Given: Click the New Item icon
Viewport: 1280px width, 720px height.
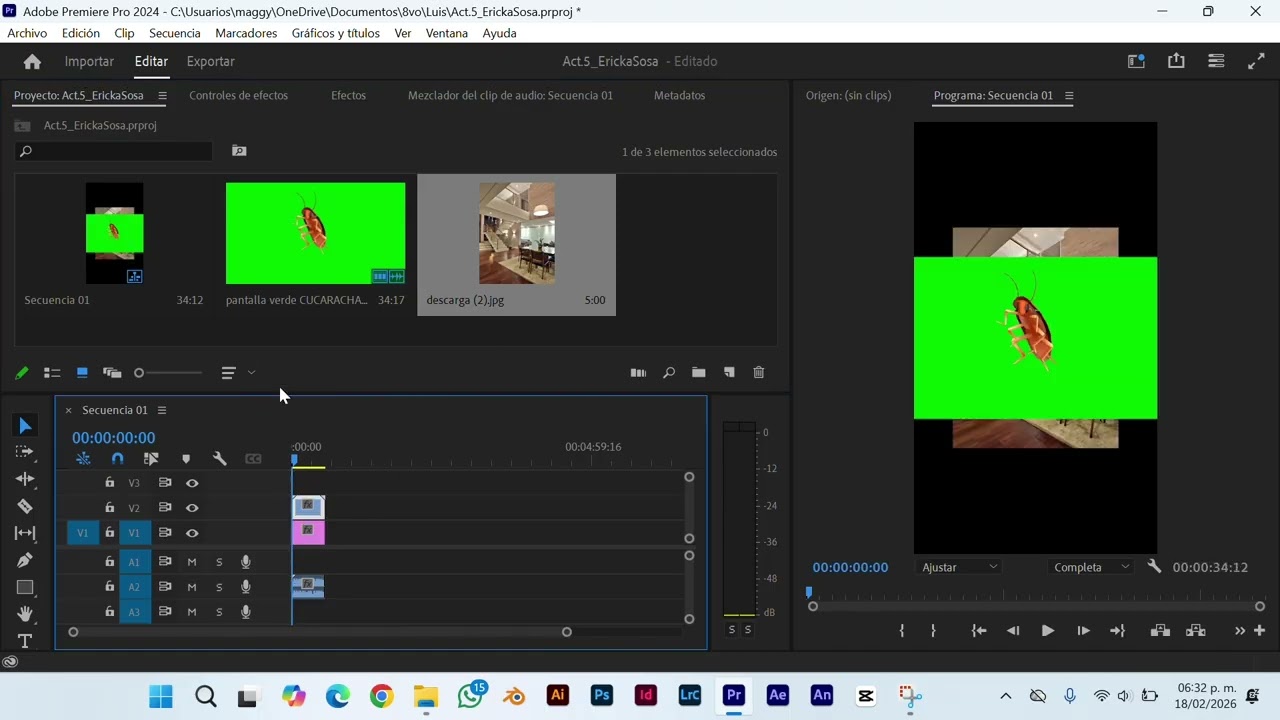Looking at the screenshot, I should click(x=729, y=373).
